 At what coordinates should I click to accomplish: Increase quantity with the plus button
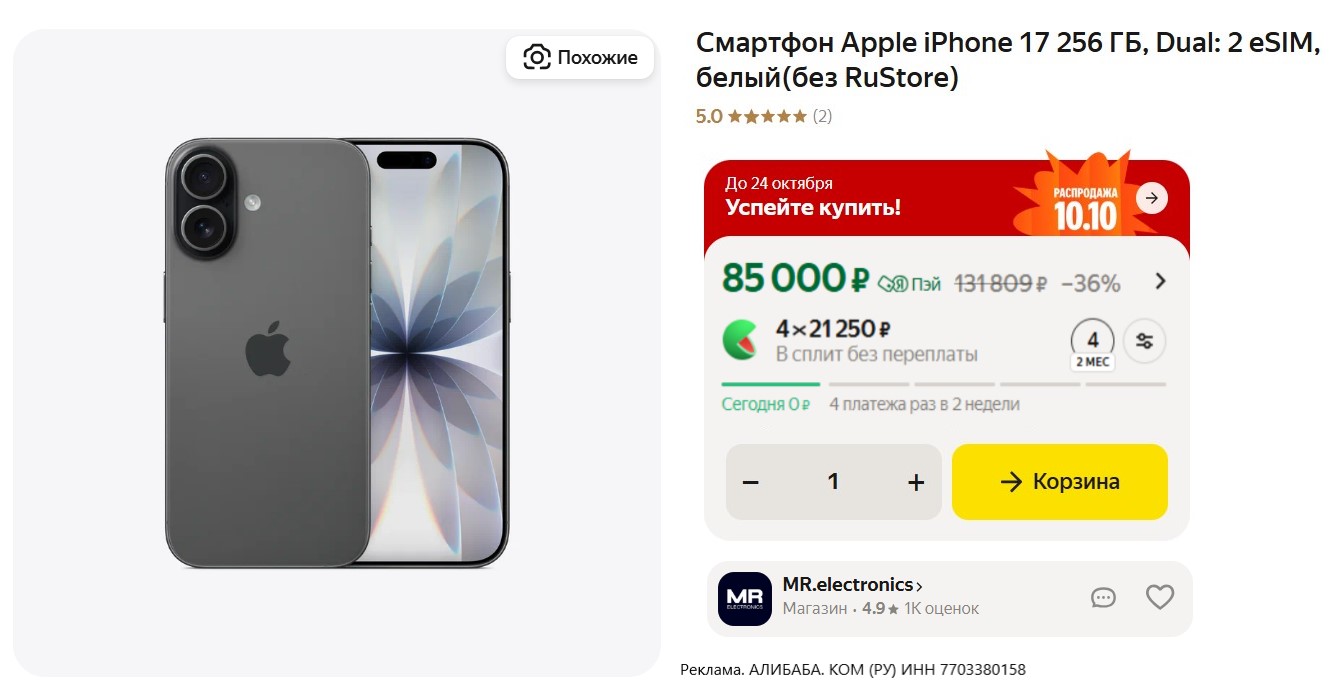916,482
